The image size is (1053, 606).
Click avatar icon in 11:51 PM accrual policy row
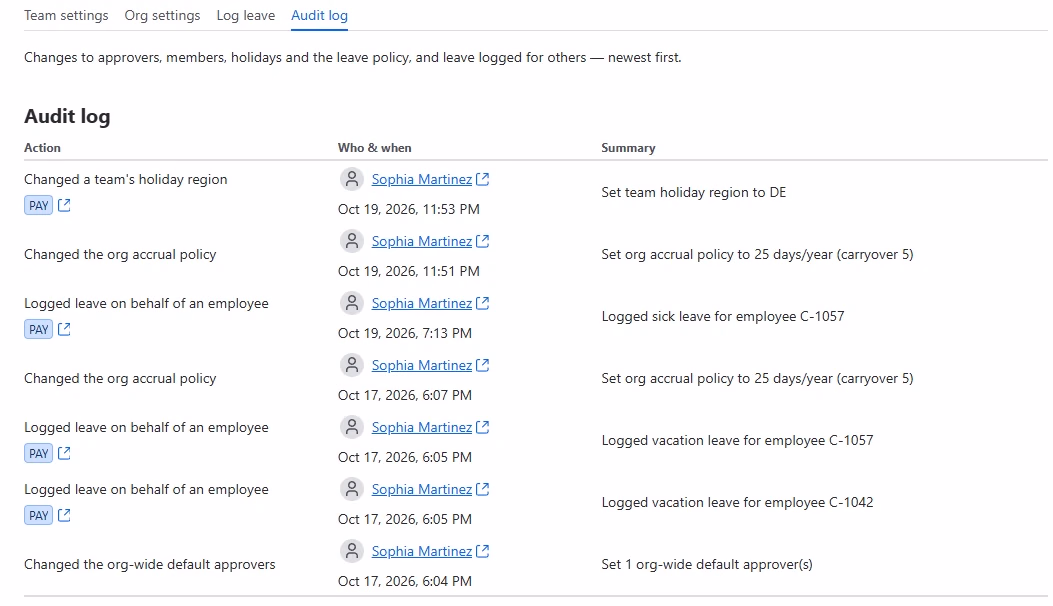coord(351,241)
